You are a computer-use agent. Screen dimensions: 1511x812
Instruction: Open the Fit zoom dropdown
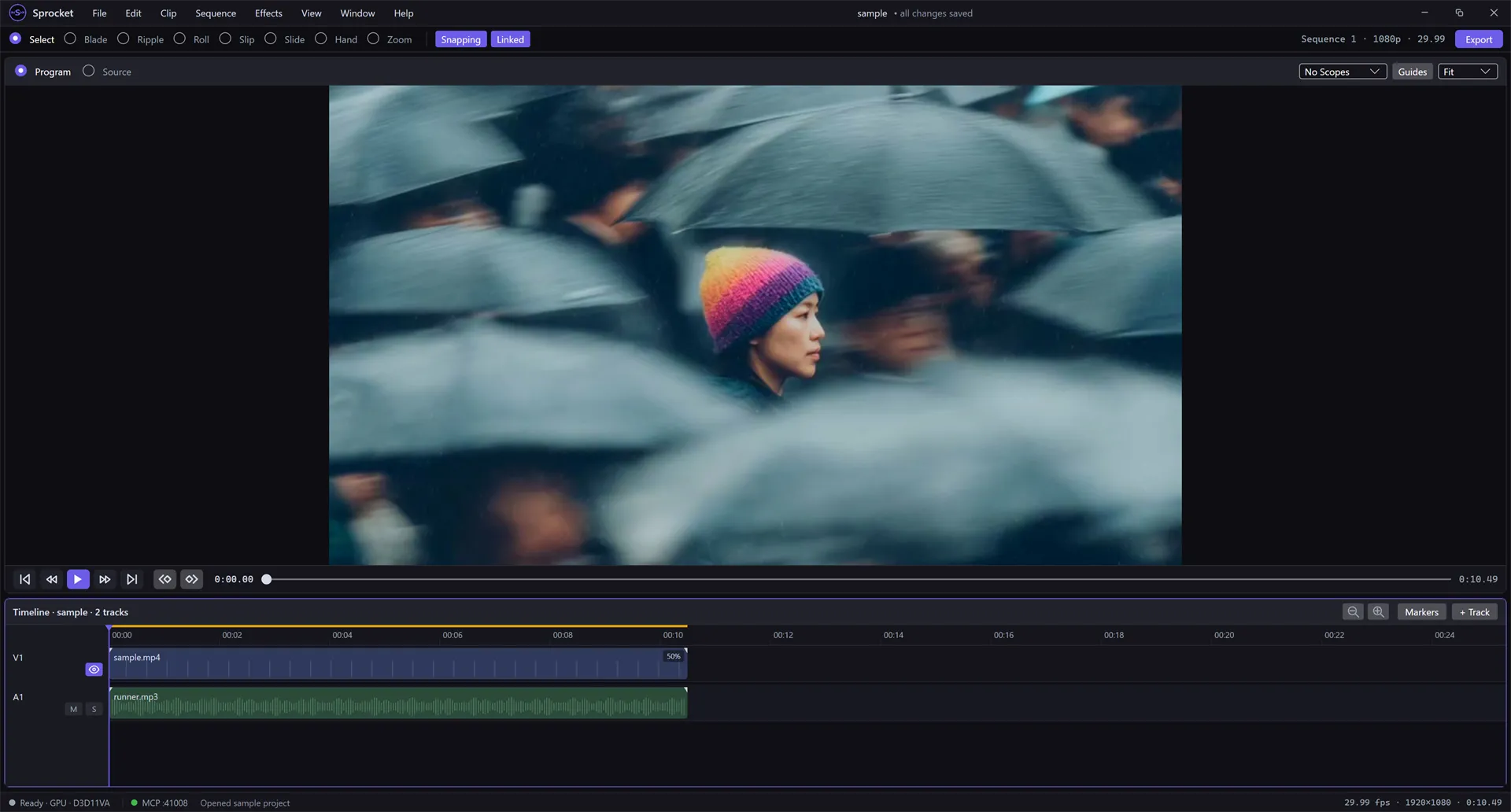1468,72
